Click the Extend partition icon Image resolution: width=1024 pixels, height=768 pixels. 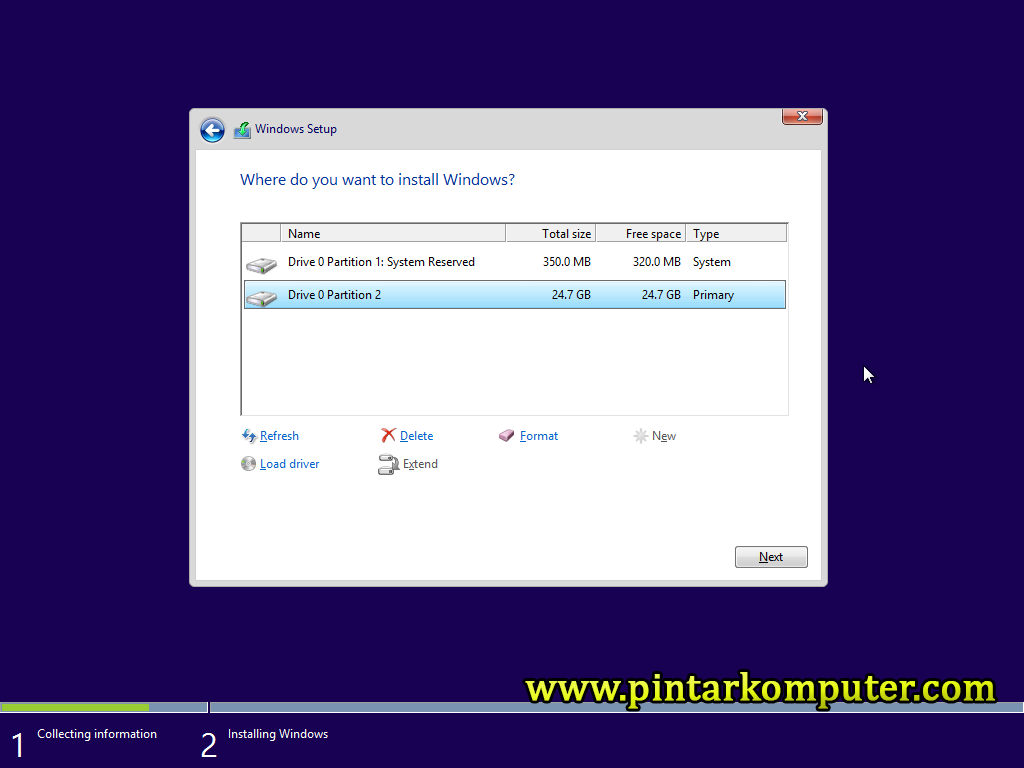click(389, 464)
